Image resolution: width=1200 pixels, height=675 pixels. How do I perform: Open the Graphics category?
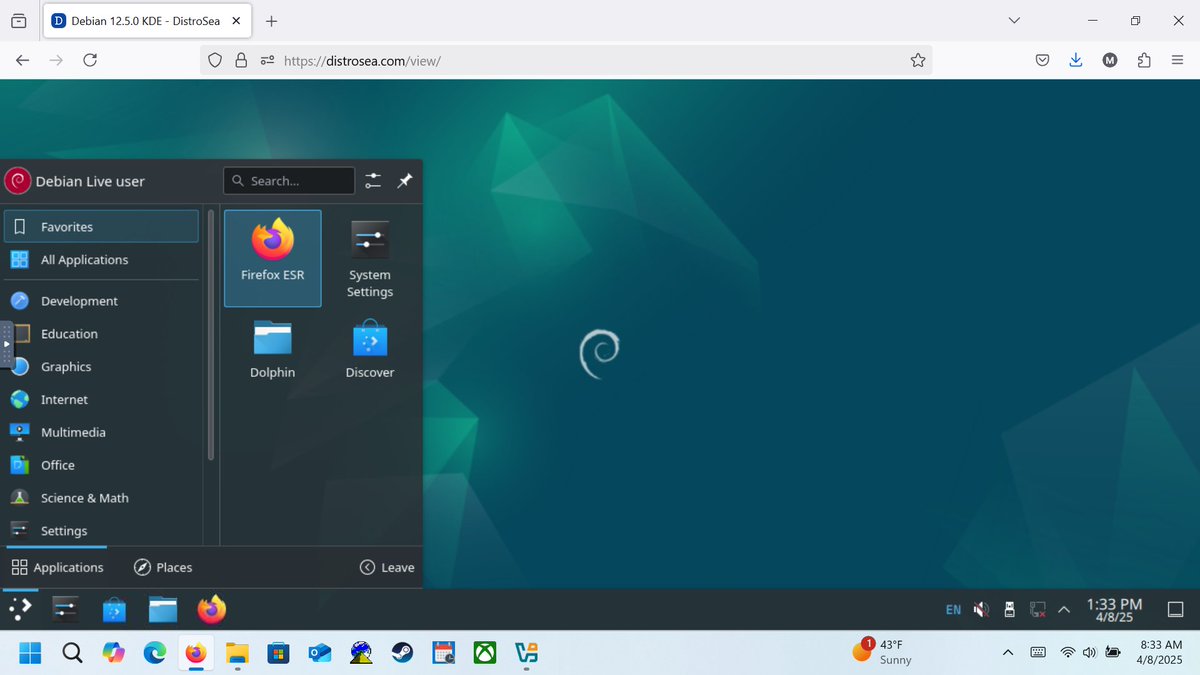click(102, 367)
